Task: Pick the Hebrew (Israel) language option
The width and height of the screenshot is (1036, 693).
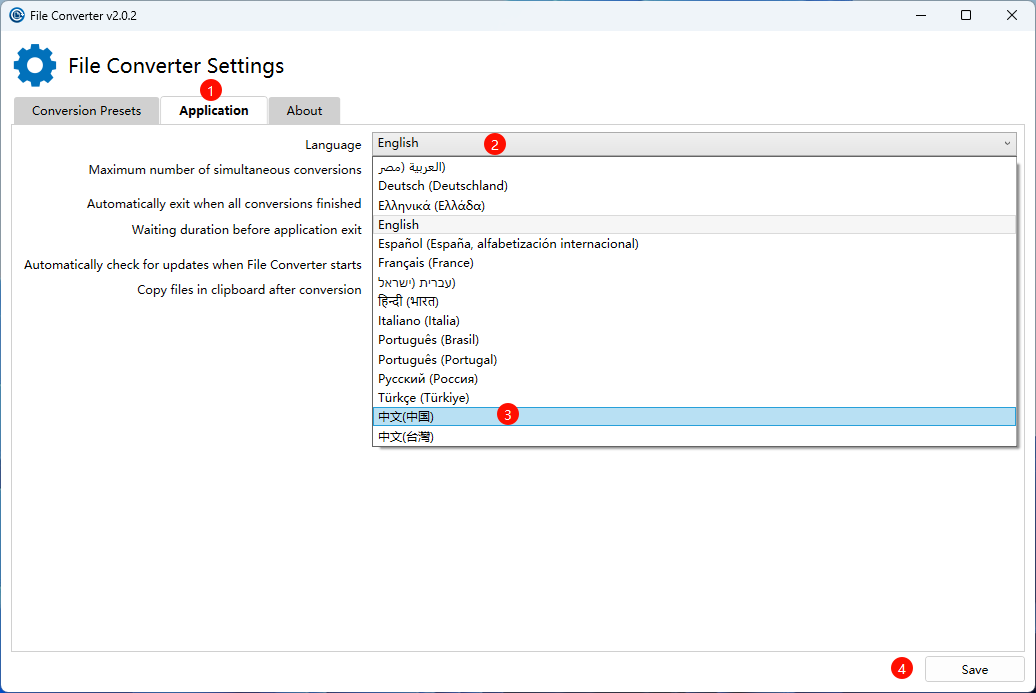Action: (x=694, y=282)
